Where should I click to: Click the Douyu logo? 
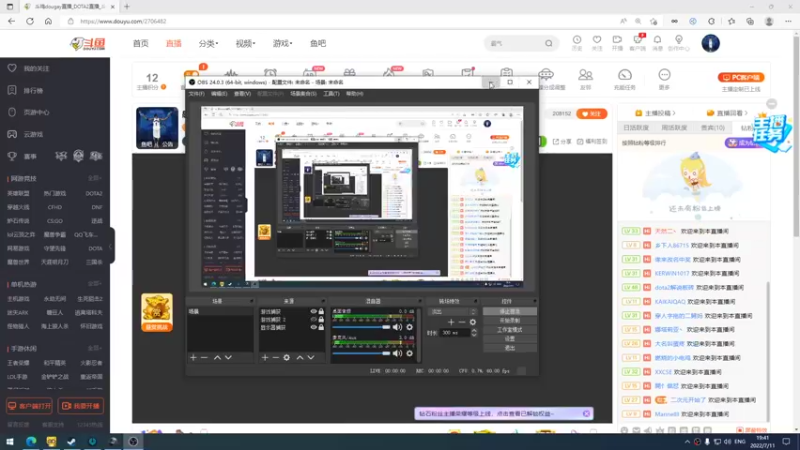click(88, 44)
